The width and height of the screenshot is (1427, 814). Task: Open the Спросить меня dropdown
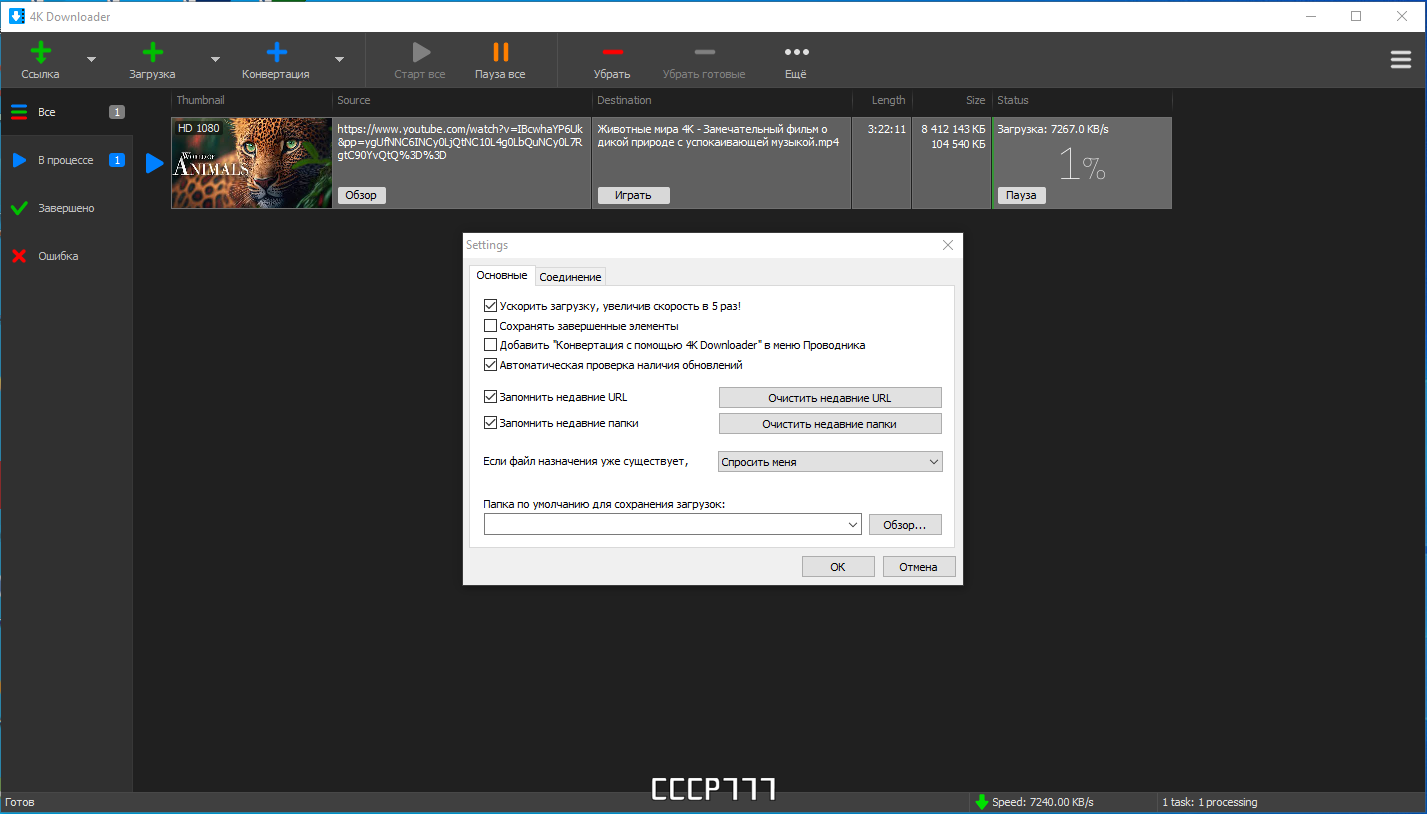point(830,462)
